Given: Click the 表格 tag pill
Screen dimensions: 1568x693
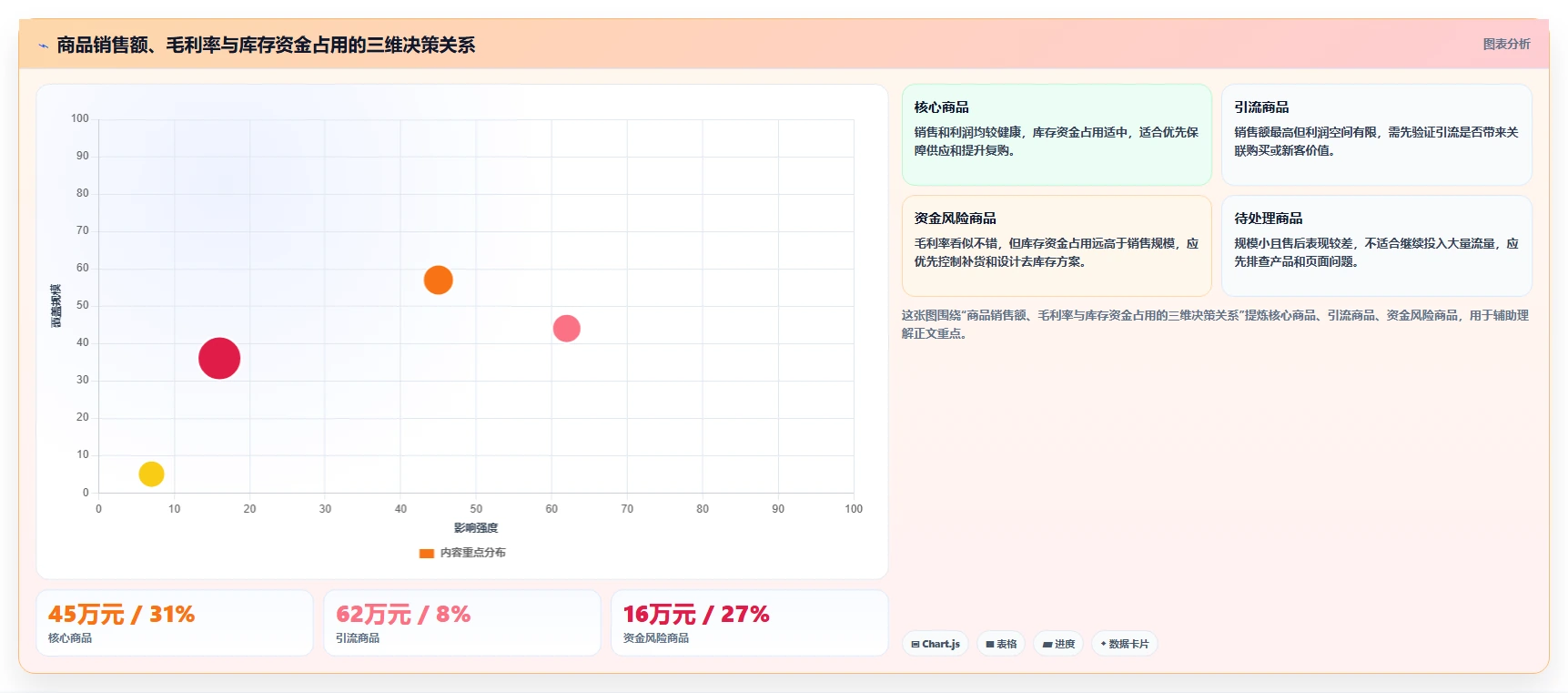Looking at the screenshot, I should pos(1001,644).
